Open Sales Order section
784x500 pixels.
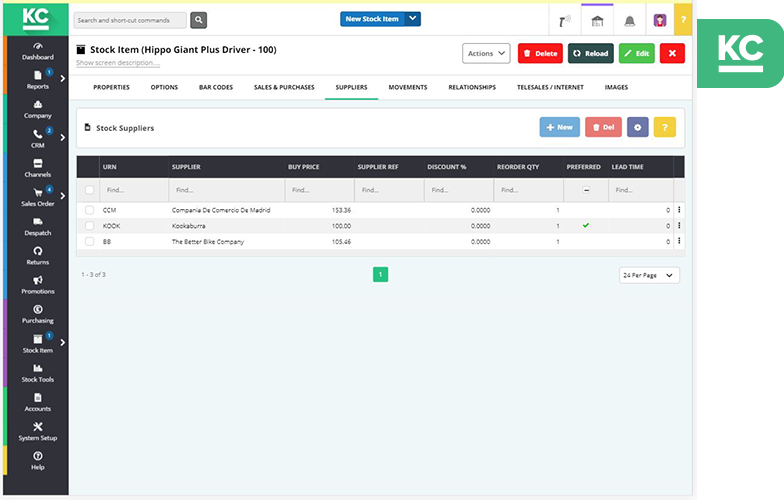[x=38, y=197]
